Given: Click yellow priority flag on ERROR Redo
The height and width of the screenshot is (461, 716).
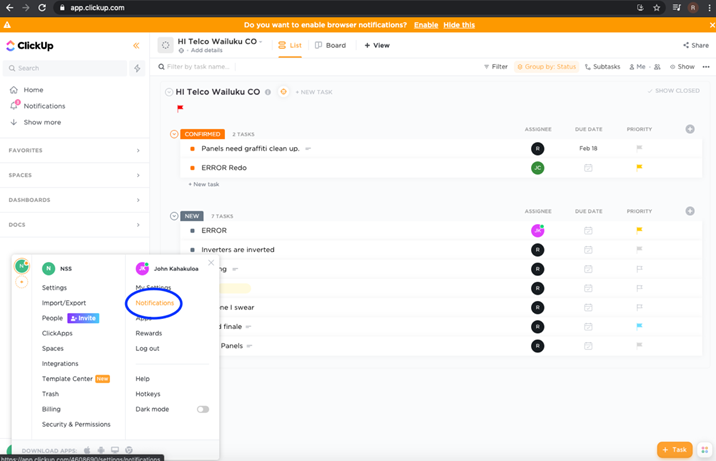Looking at the screenshot, I should pos(639,168).
